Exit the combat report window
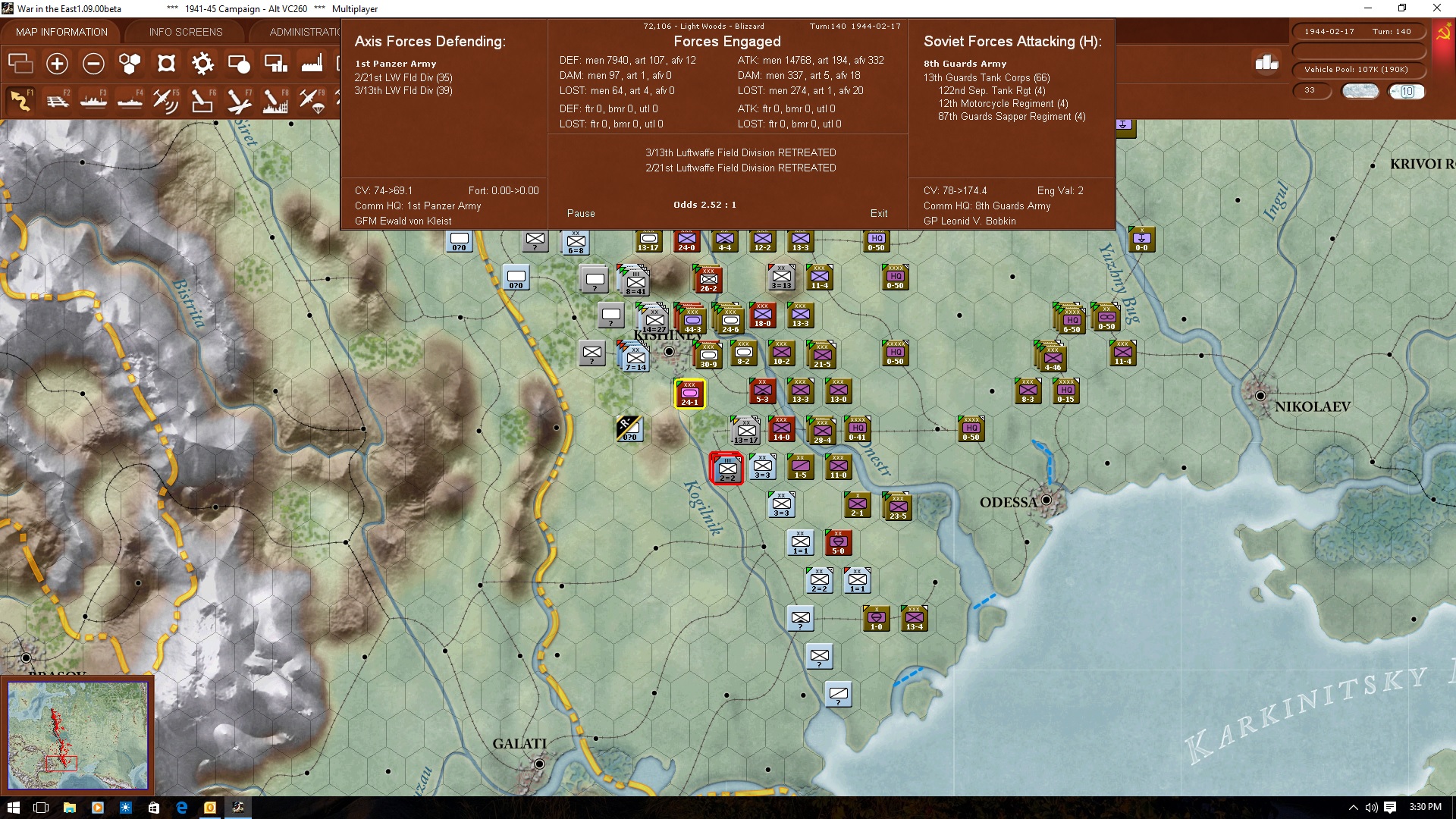This screenshot has height=819, width=1456. point(879,214)
